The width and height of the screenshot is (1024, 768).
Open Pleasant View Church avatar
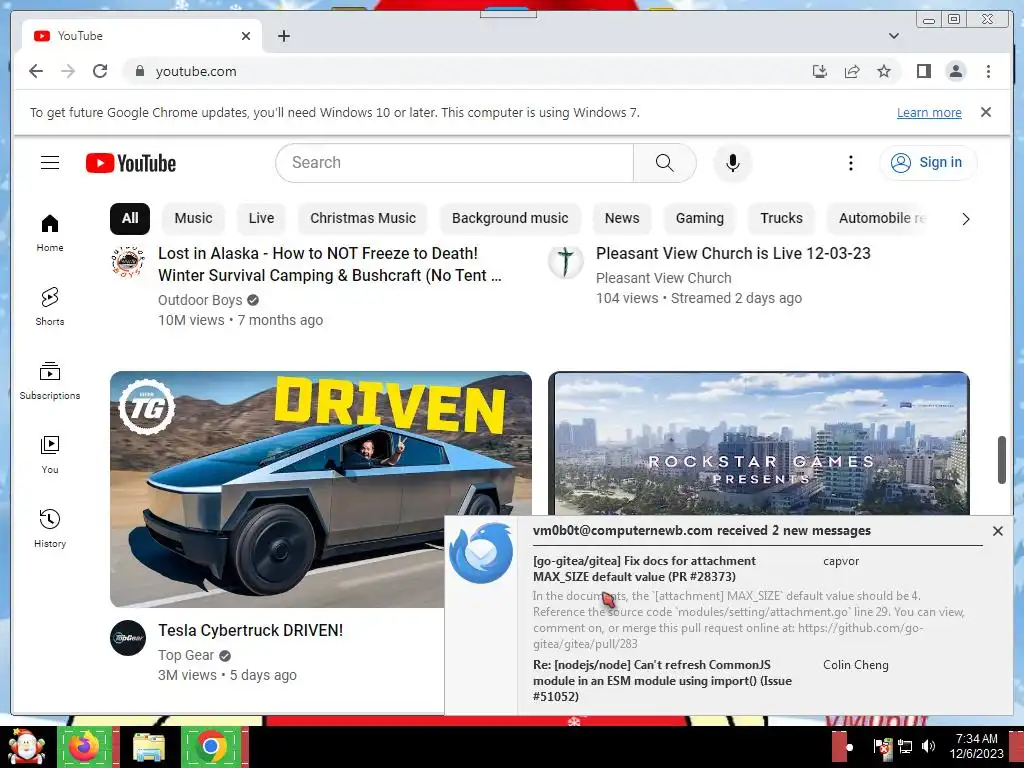[x=566, y=262]
